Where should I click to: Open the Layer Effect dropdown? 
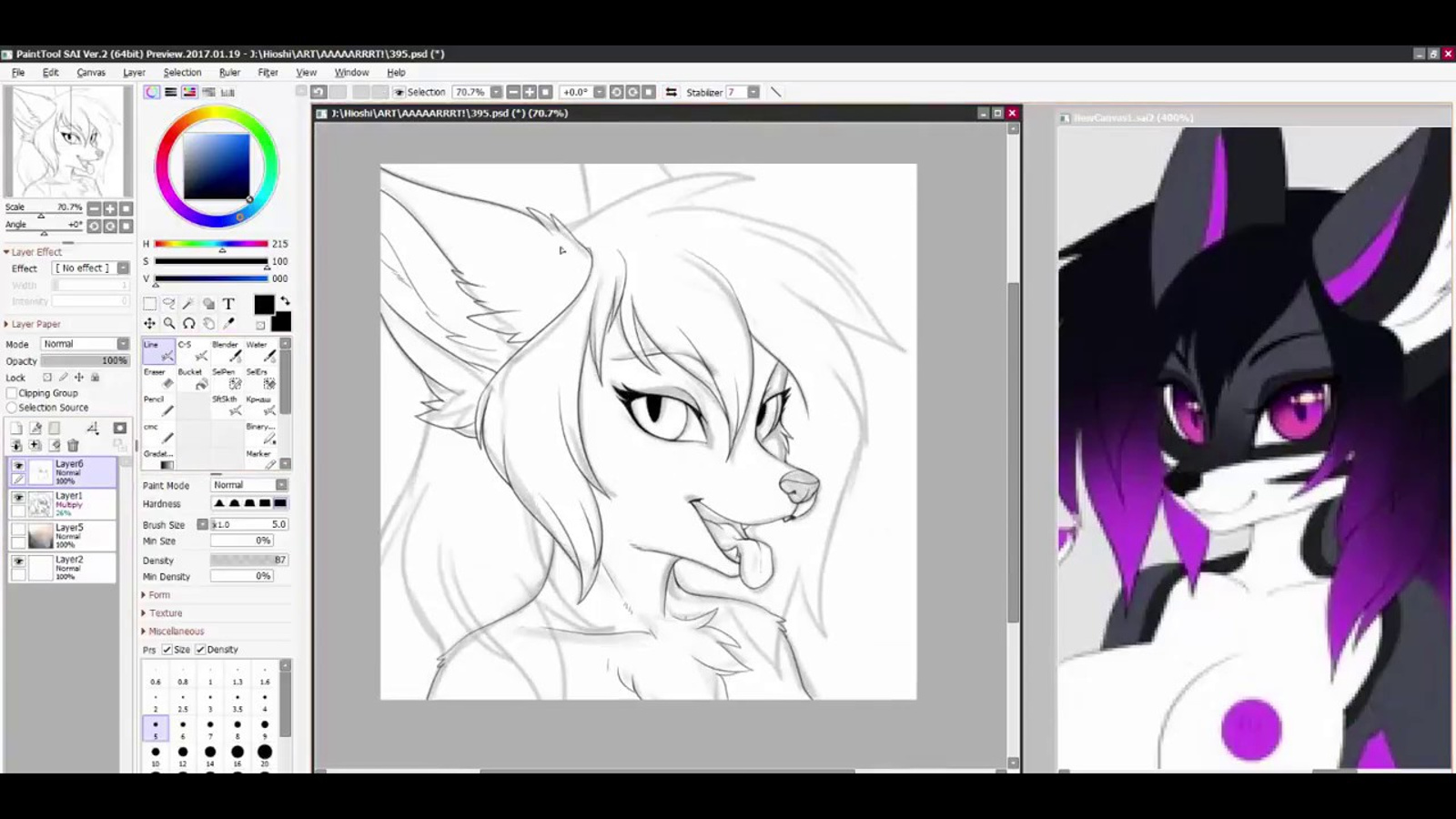click(x=91, y=268)
